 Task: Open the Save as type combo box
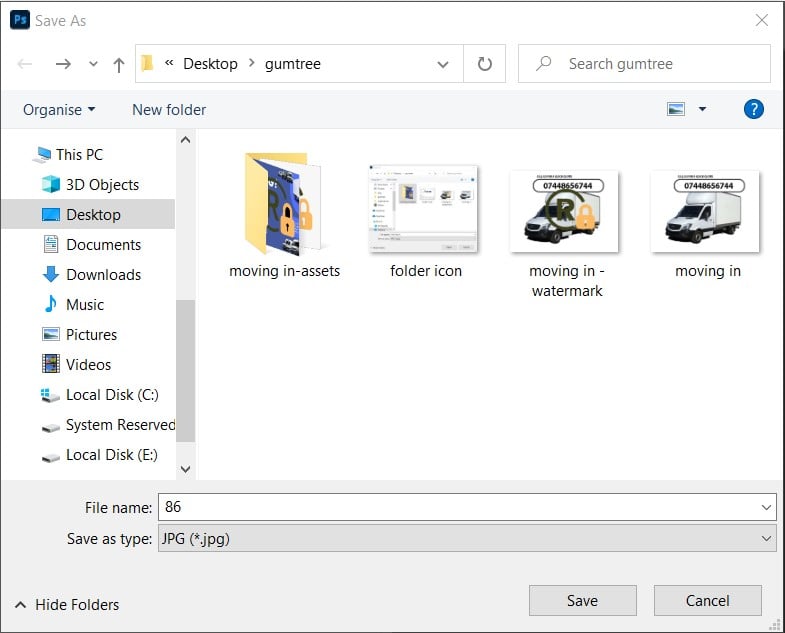[x=467, y=538]
